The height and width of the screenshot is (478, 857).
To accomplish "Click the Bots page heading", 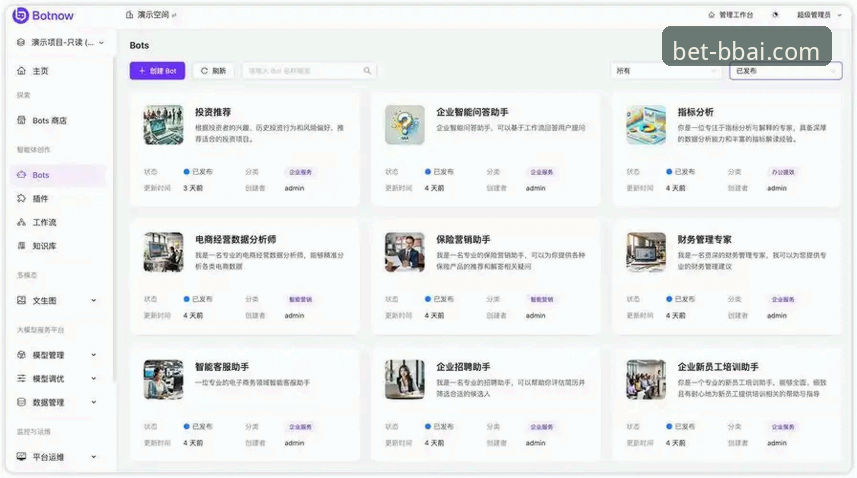I will pyautogui.click(x=139, y=45).
